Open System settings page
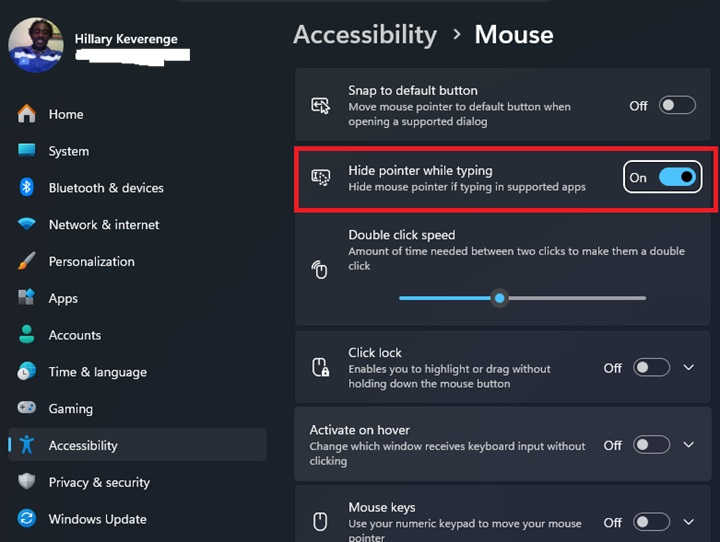720x542 pixels. [137, 151]
